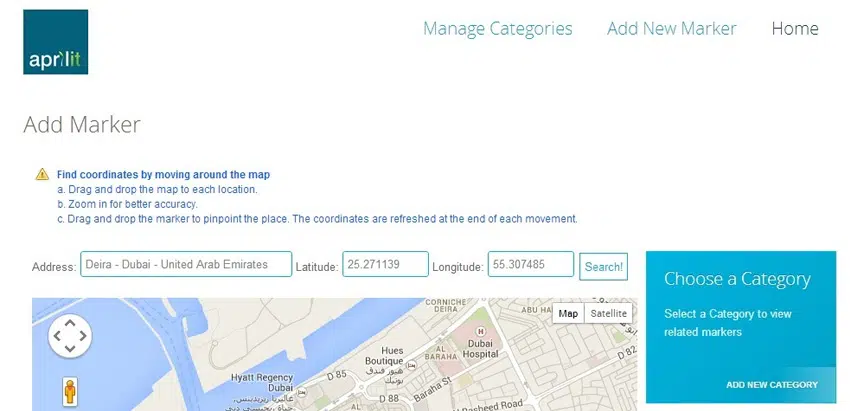Pan the map right with the arrow
The height and width of the screenshot is (411, 850).
point(83,337)
